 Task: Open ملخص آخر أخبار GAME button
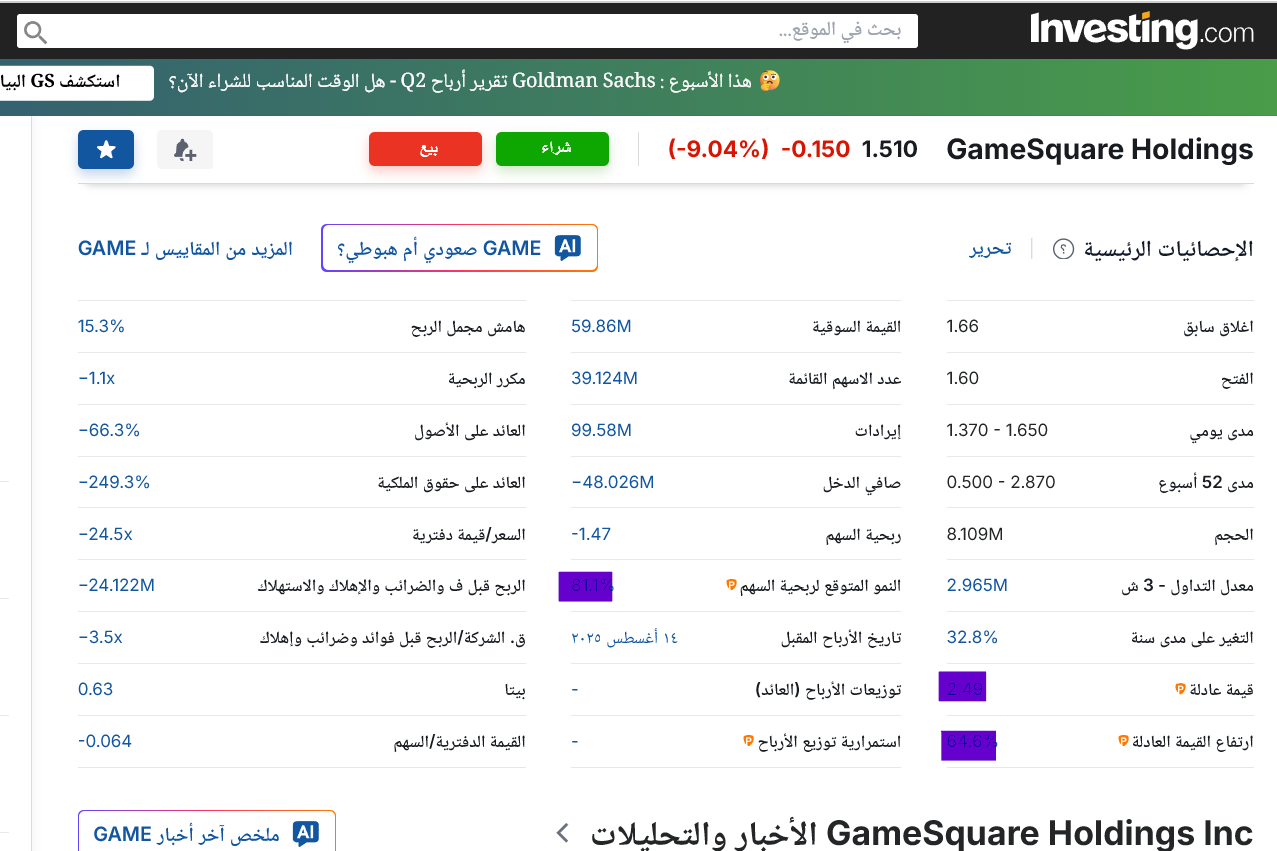pos(207,832)
